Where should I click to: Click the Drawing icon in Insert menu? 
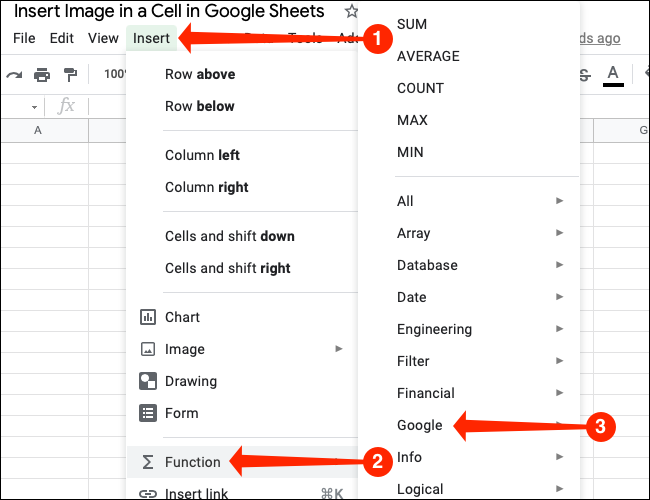coord(148,381)
